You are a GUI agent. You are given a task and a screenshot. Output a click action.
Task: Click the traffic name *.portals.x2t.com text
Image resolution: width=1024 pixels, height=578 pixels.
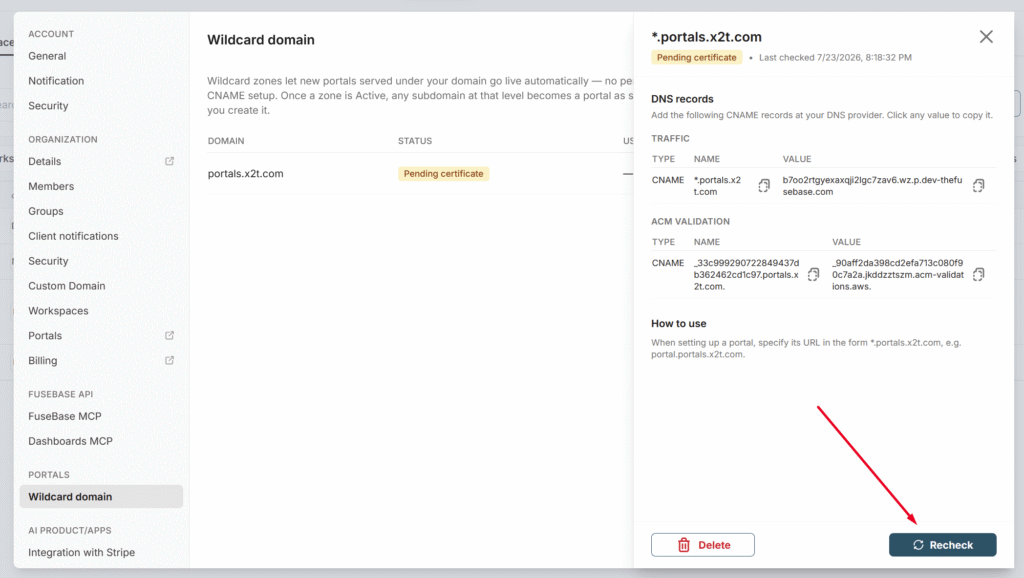click(717, 186)
